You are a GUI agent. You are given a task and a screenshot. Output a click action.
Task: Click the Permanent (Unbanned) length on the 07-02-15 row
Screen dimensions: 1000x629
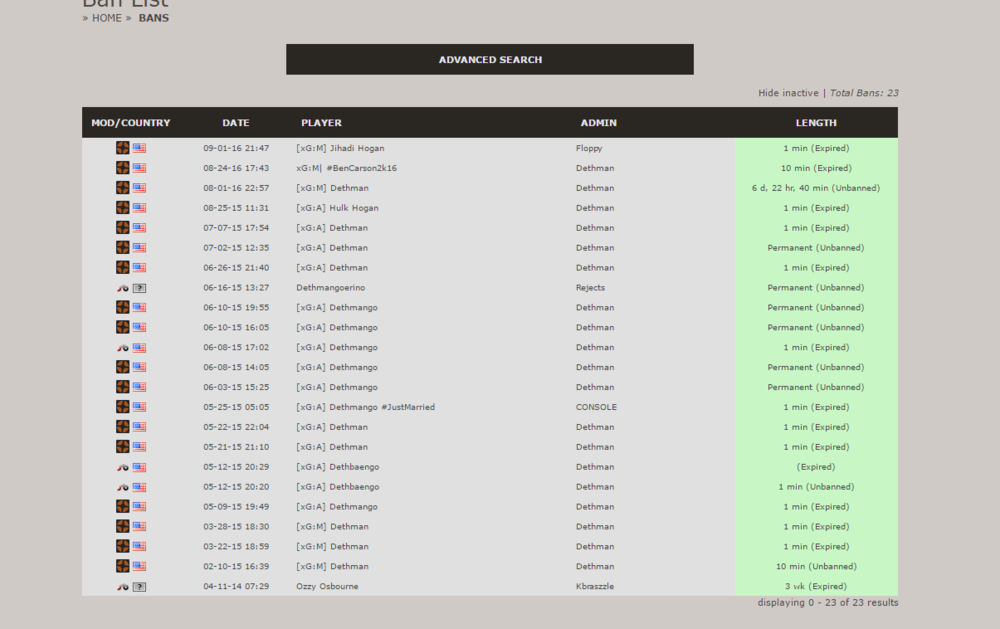pyautogui.click(x=816, y=248)
